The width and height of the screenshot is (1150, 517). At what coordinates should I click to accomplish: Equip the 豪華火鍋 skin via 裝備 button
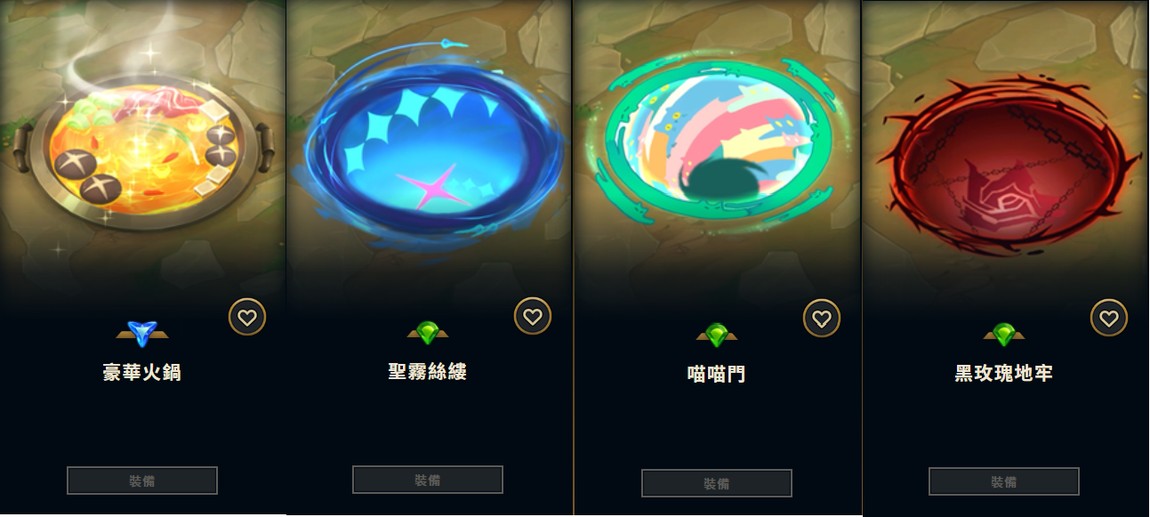click(x=142, y=481)
